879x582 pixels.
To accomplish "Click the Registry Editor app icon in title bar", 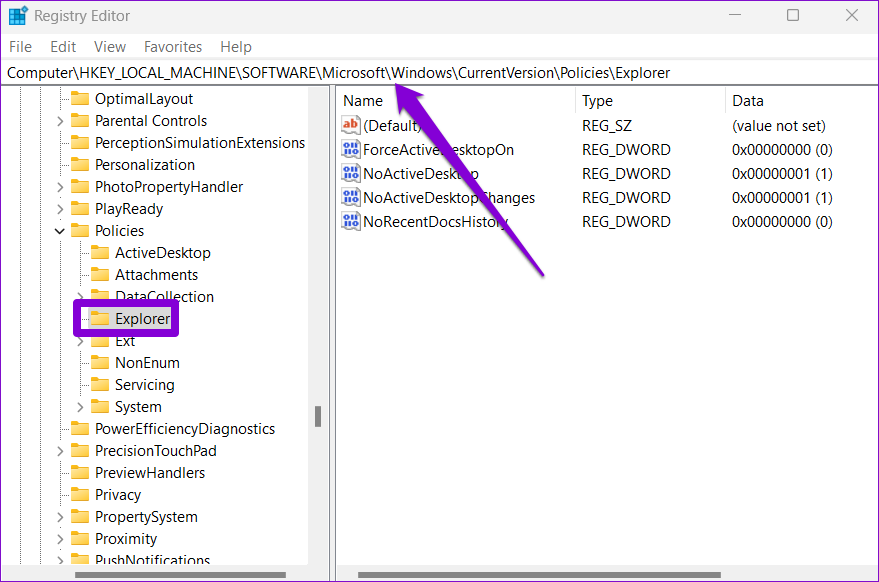I will pos(18,16).
